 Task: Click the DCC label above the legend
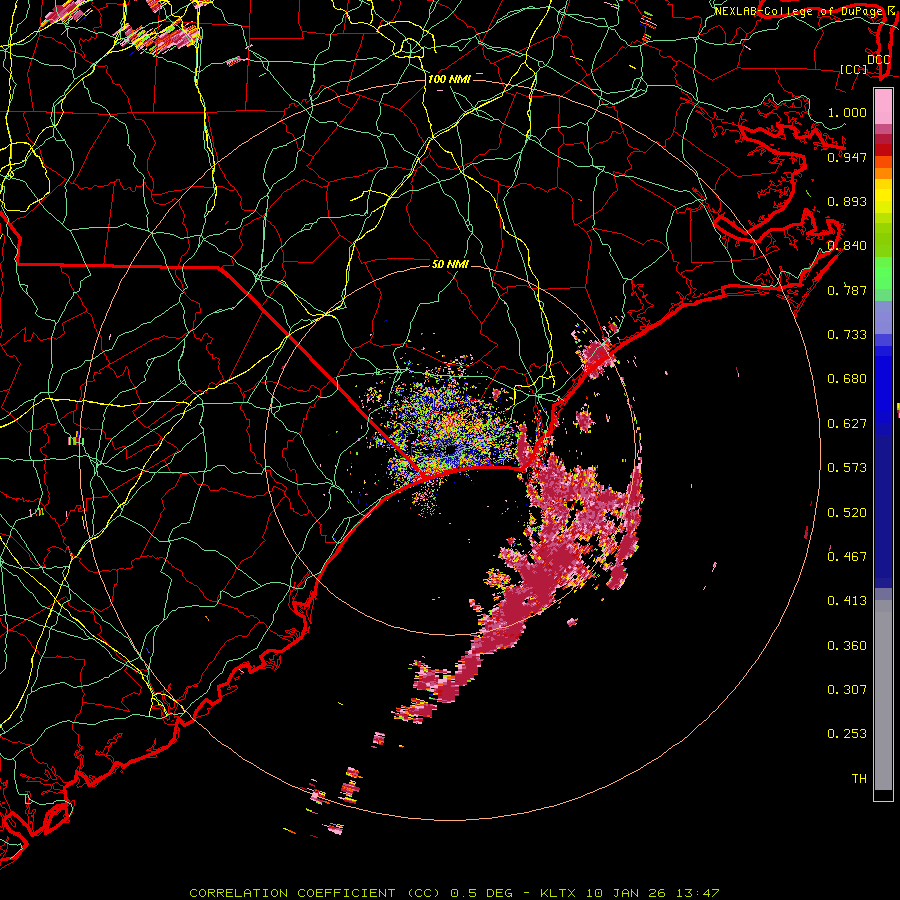tap(878, 59)
